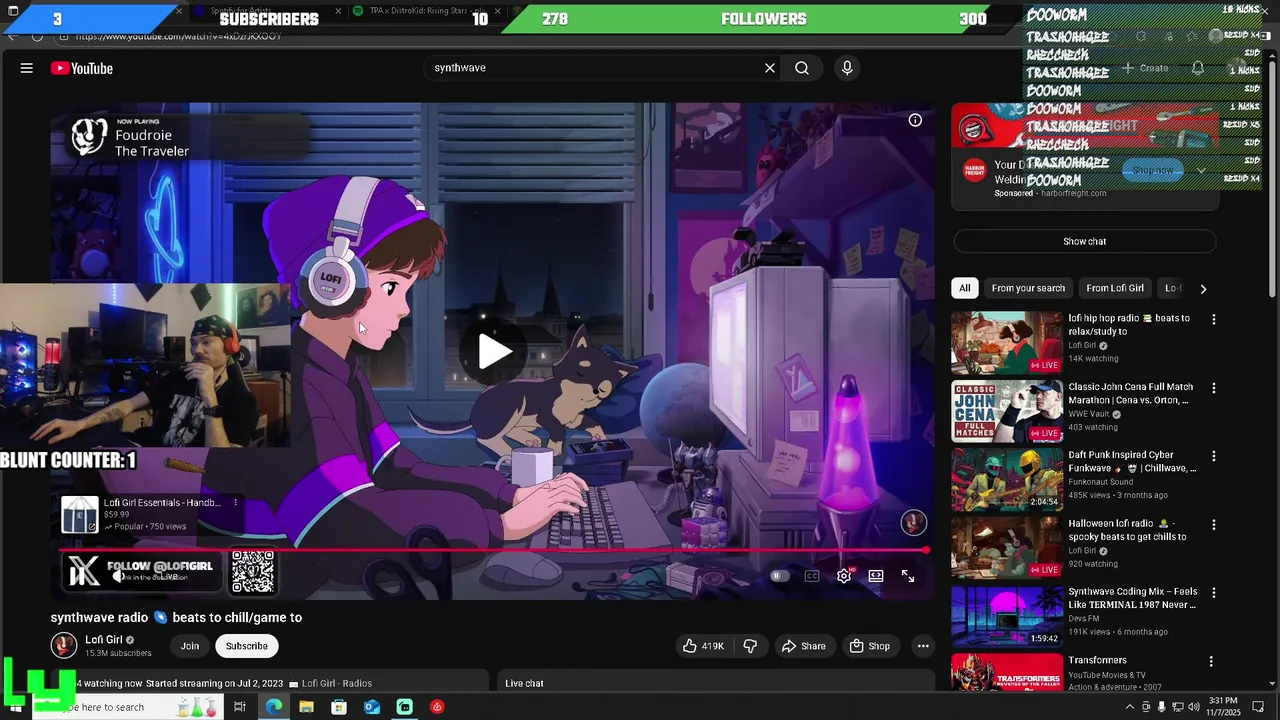The image size is (1280, 720).
Task: Open more actions menu beside Shop
Action: coord(922,646)
